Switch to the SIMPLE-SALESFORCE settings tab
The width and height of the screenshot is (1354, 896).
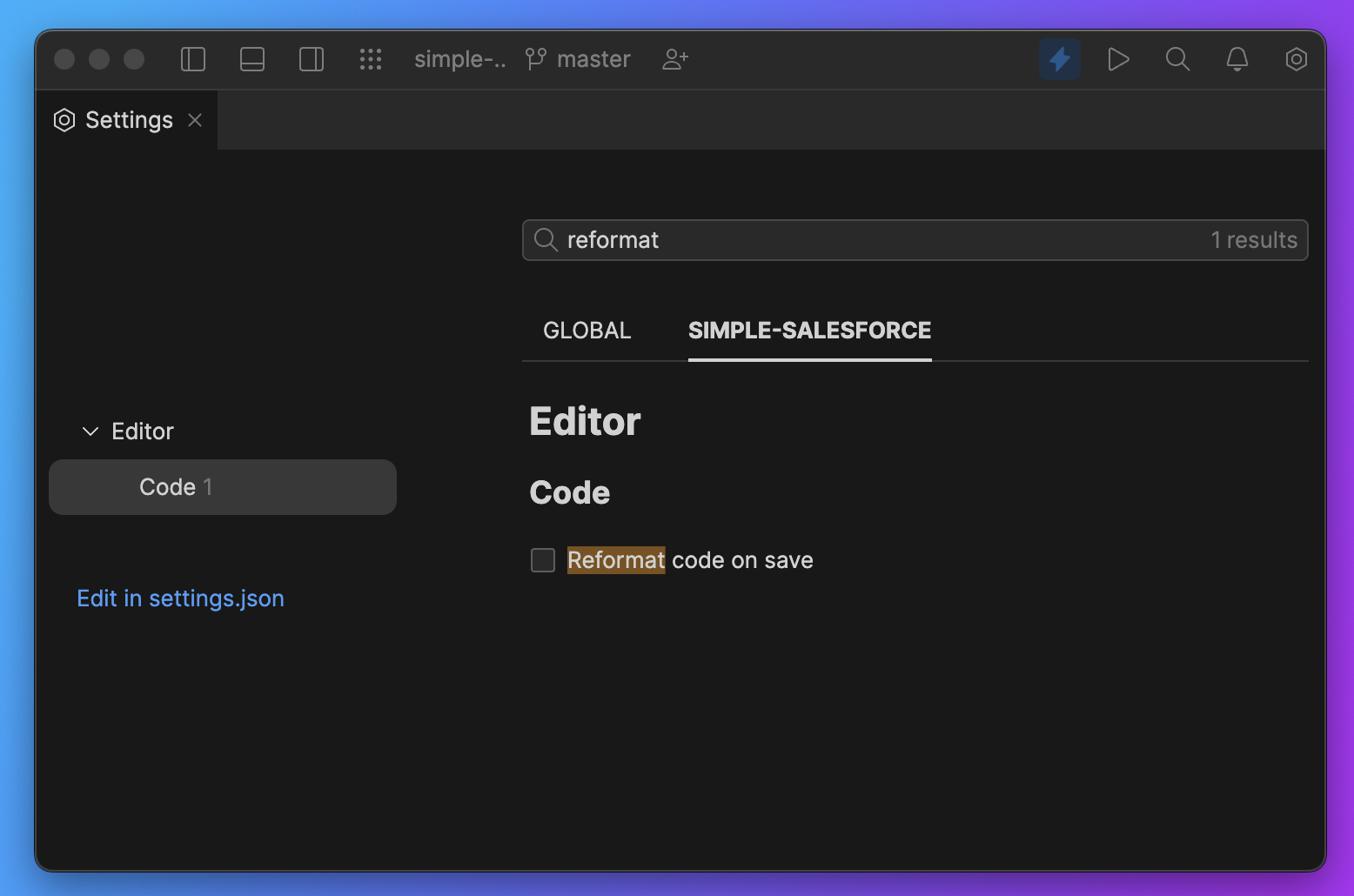(x=810, y=331)
